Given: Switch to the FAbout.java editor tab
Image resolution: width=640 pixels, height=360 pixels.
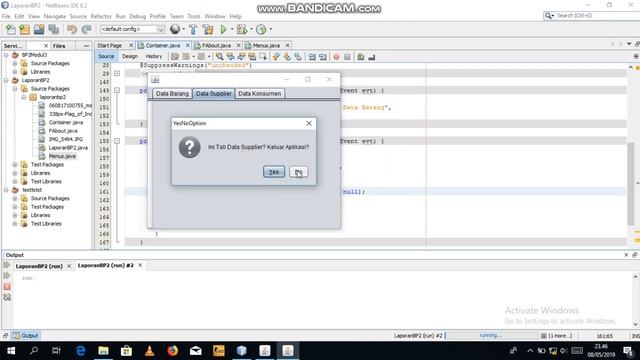Looking at the screenshot, I should click(x=216, y=45).
